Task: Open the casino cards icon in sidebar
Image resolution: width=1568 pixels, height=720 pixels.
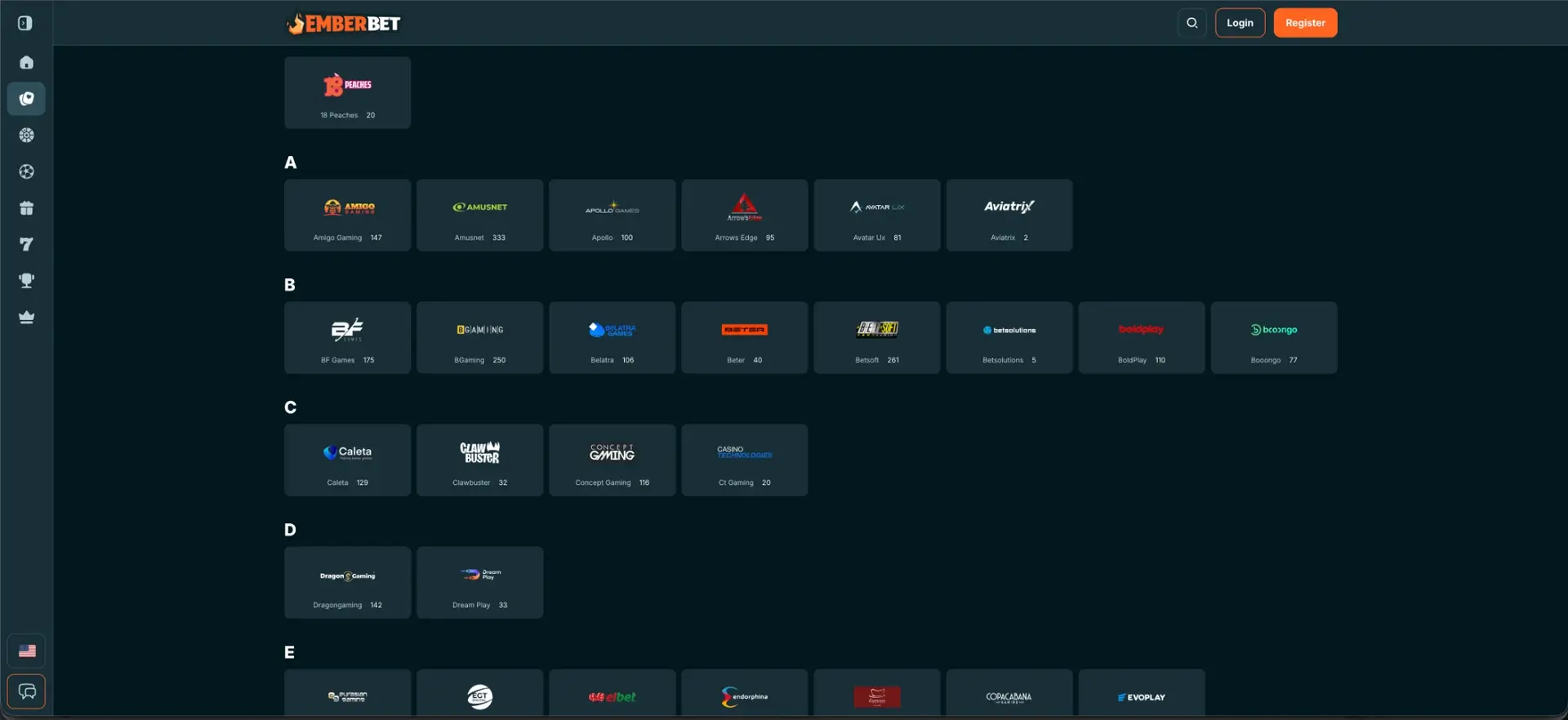Action: click(26, 99)
